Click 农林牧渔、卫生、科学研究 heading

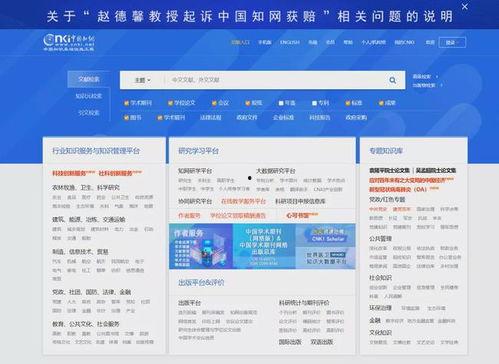click(86, 188)
